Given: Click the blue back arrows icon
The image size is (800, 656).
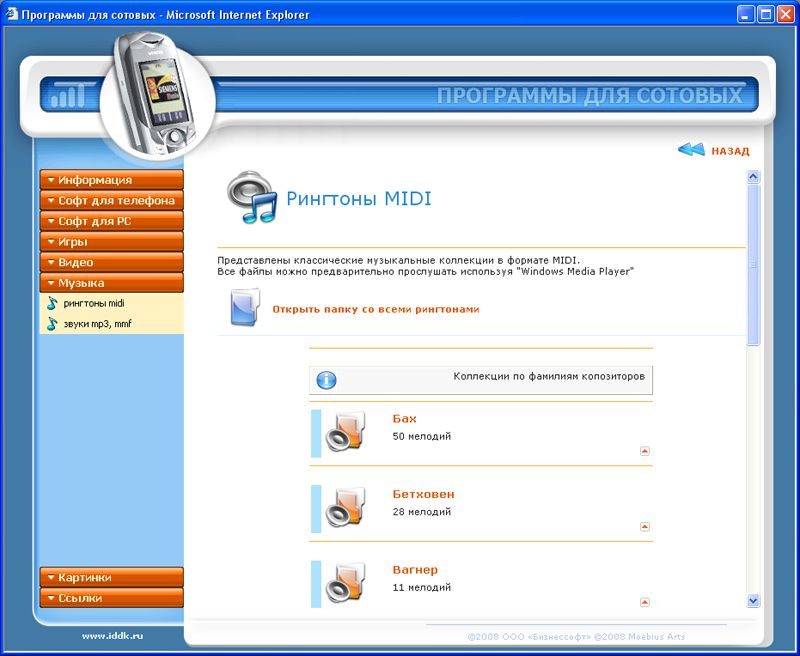Looking at the screenshot, I should point(691,150).
